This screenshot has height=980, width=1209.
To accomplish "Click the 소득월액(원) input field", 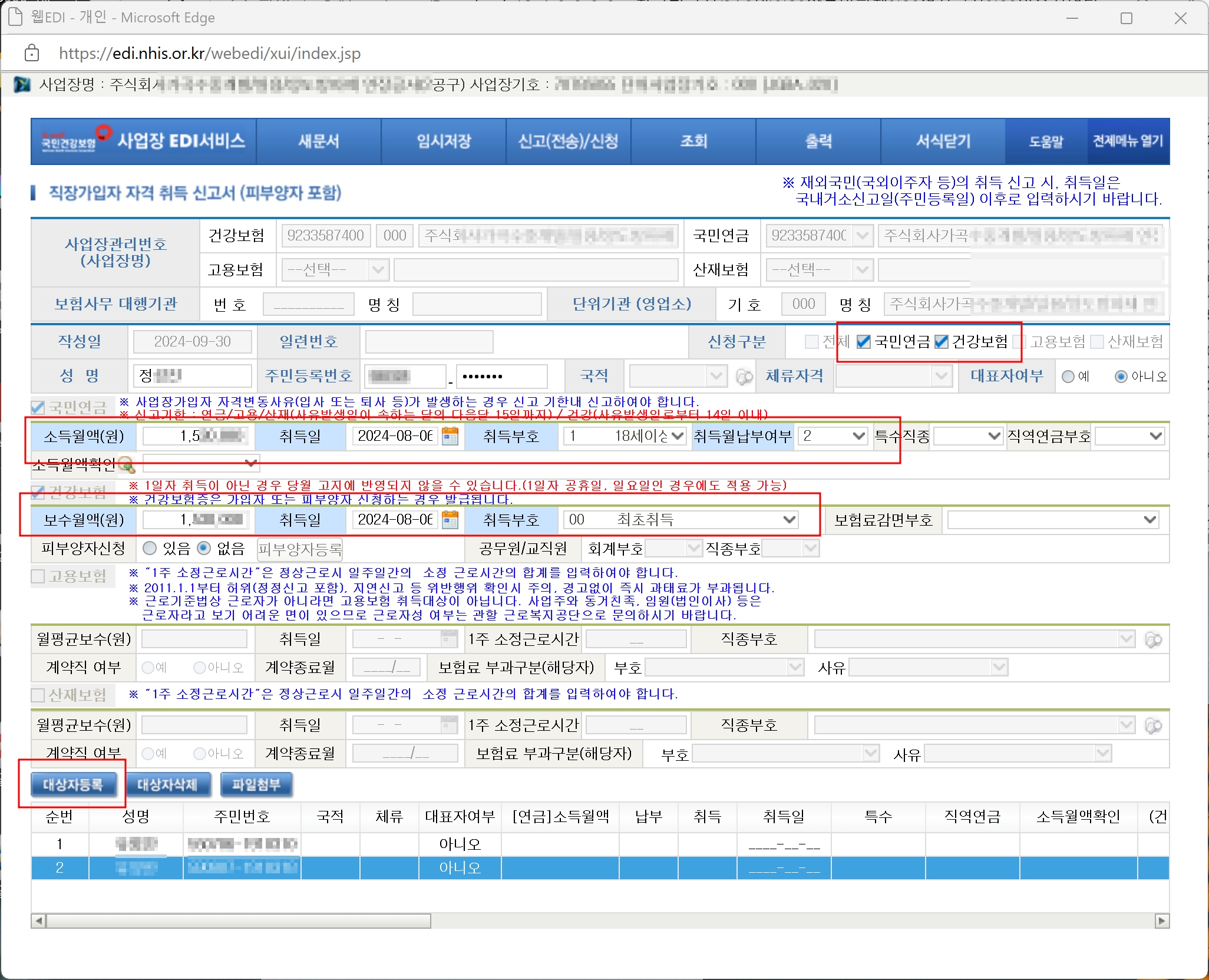I will (196, 436).
